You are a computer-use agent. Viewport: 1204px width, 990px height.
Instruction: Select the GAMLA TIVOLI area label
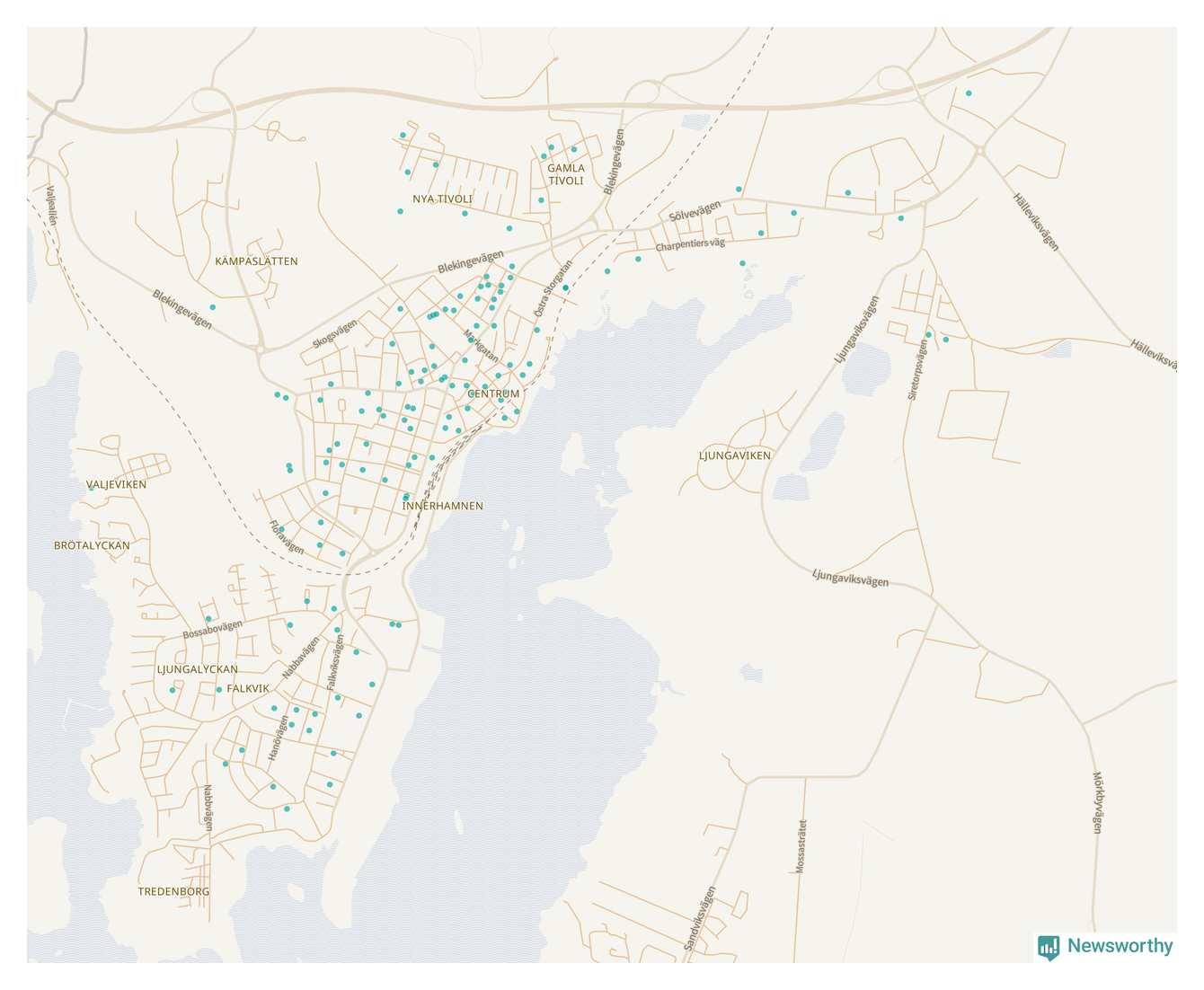(x=566, y=174)
